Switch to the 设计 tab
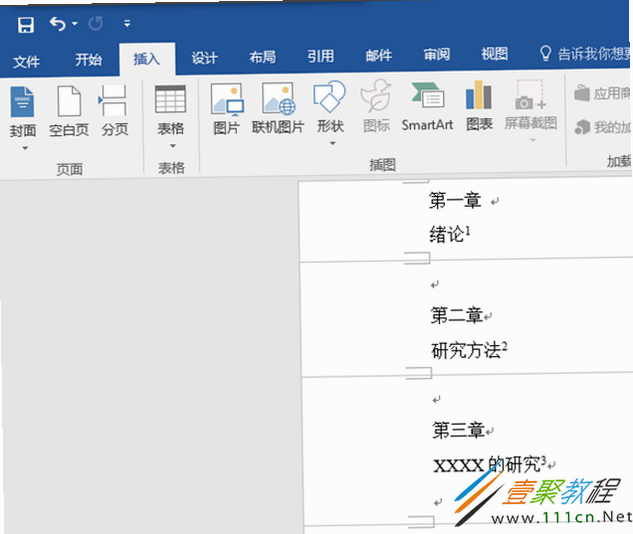This screenshot has height=534, width=633. pos(204,58)
